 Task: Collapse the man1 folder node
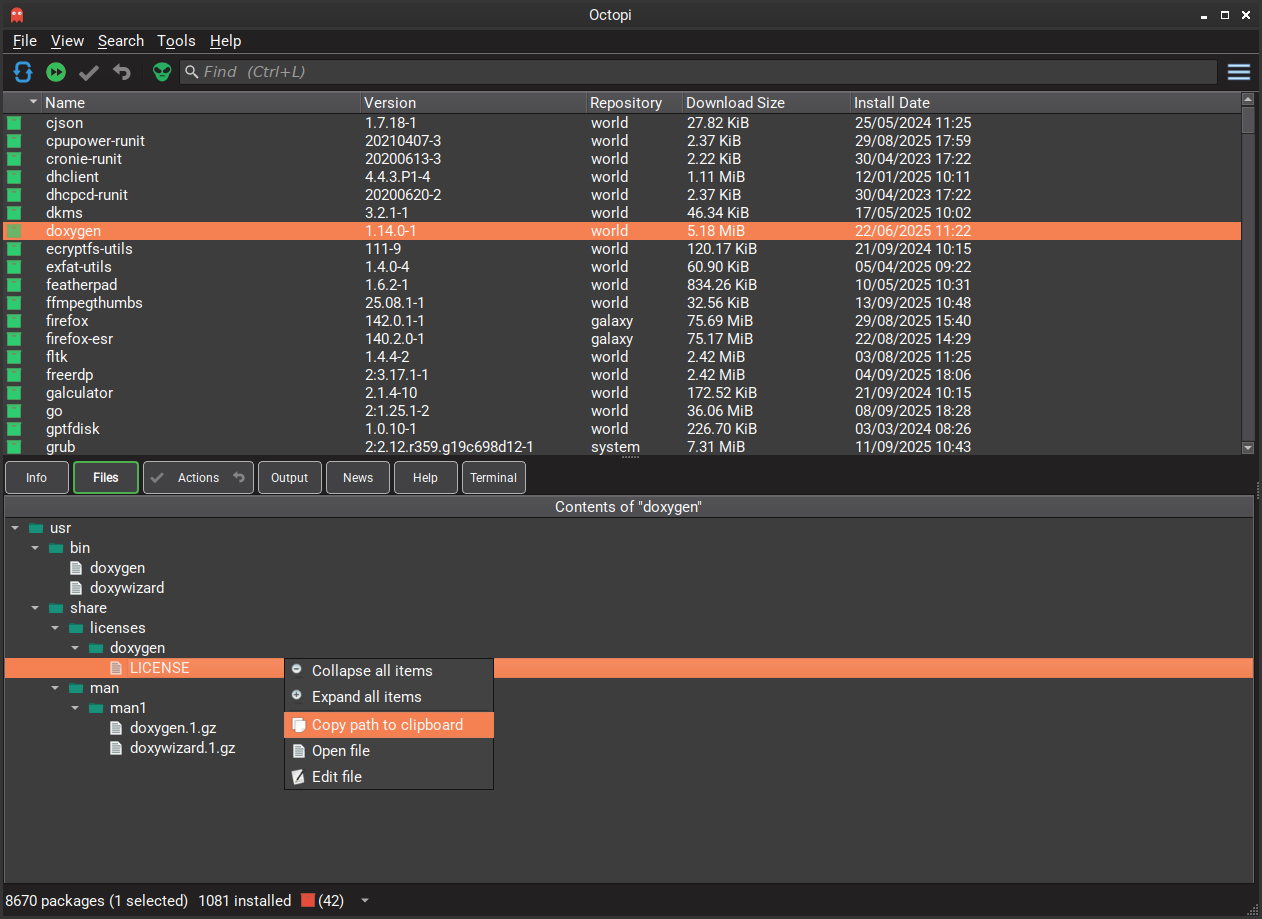(x=75, y=708)
